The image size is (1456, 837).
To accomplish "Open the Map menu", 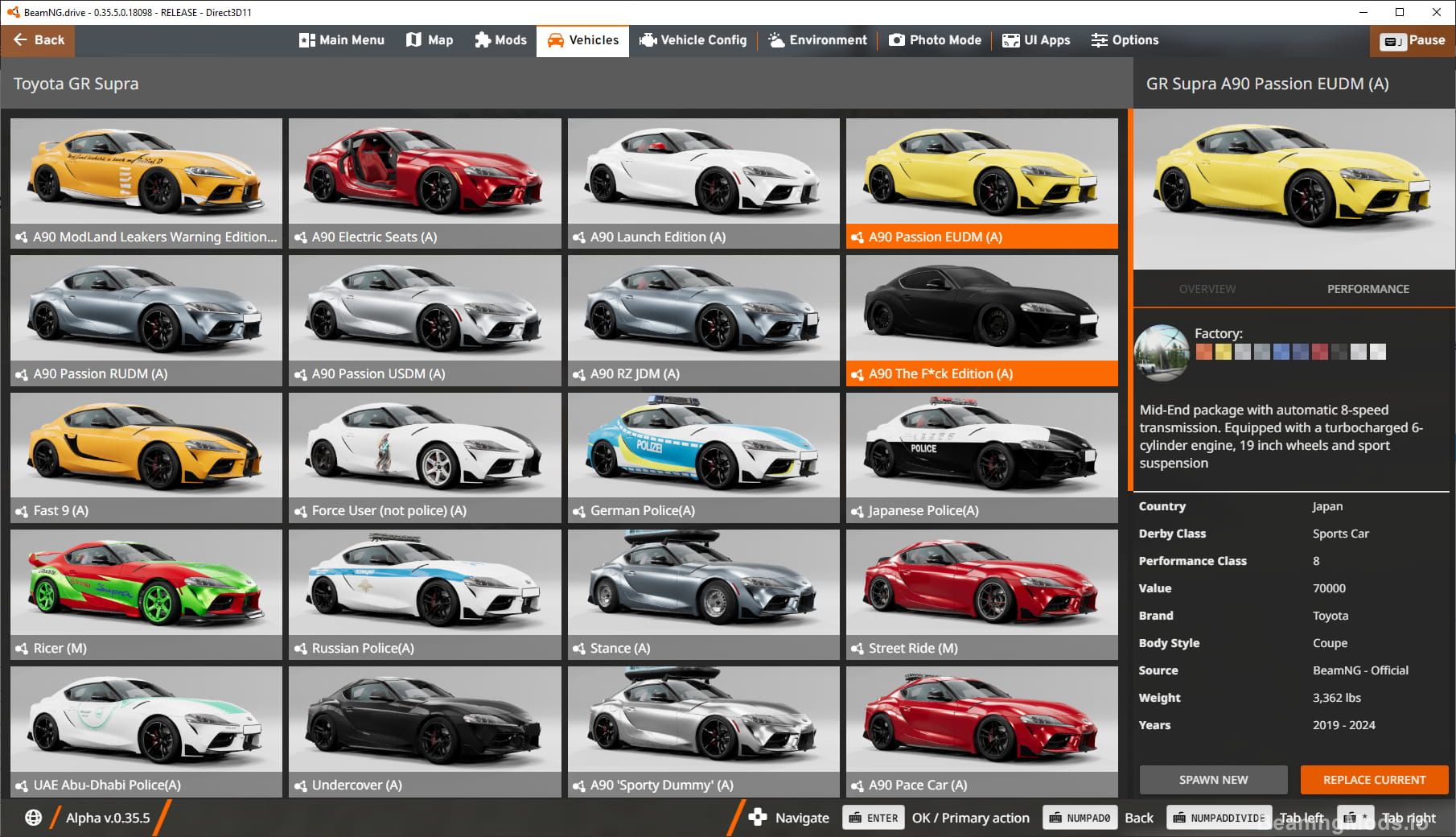I will 430,40.
